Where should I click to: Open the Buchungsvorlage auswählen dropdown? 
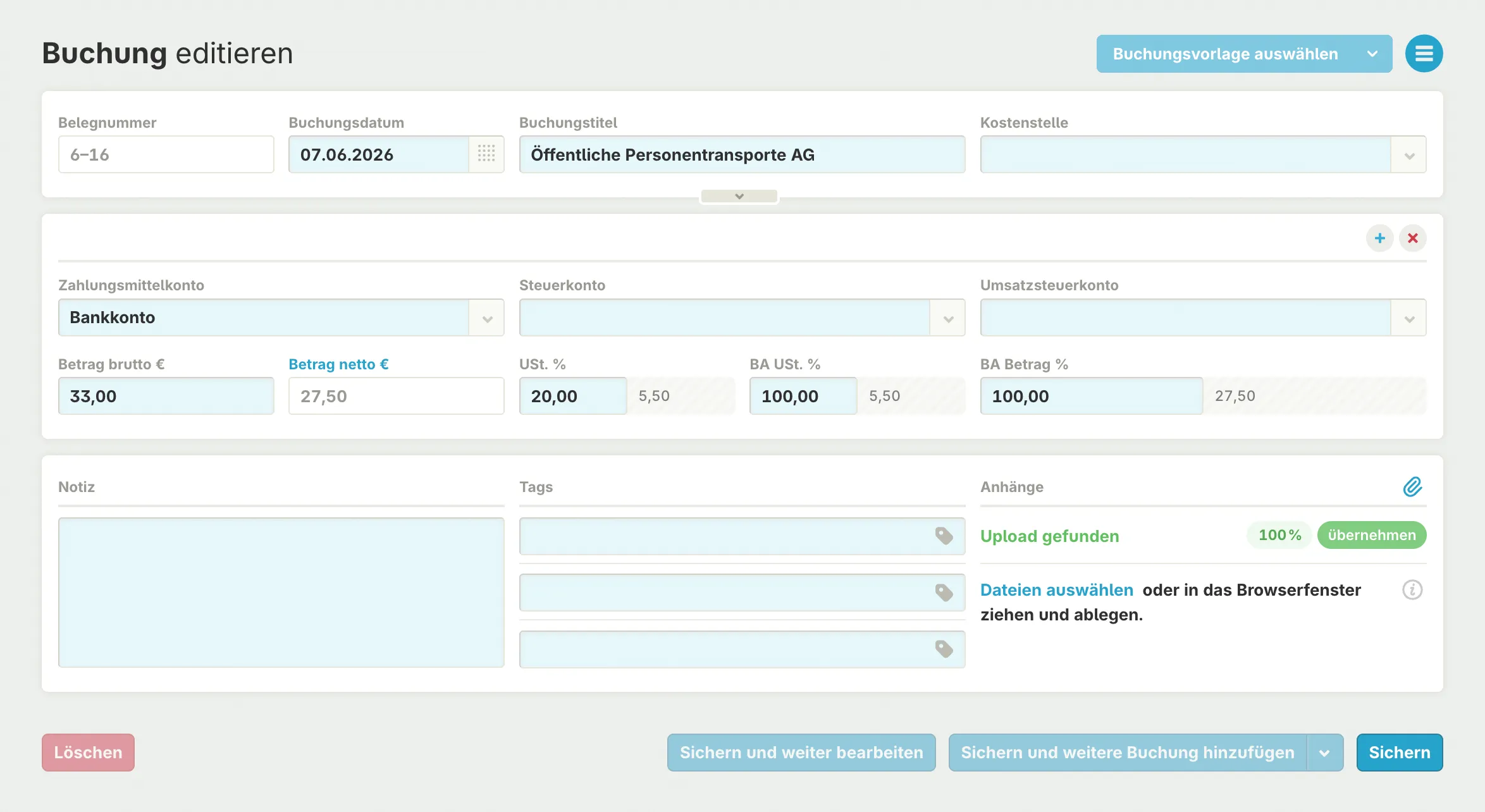(1243, 54)
